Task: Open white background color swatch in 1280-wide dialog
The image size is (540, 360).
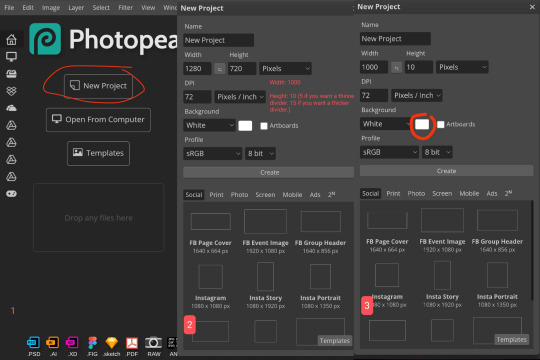Action: click(x=245, y=126)
